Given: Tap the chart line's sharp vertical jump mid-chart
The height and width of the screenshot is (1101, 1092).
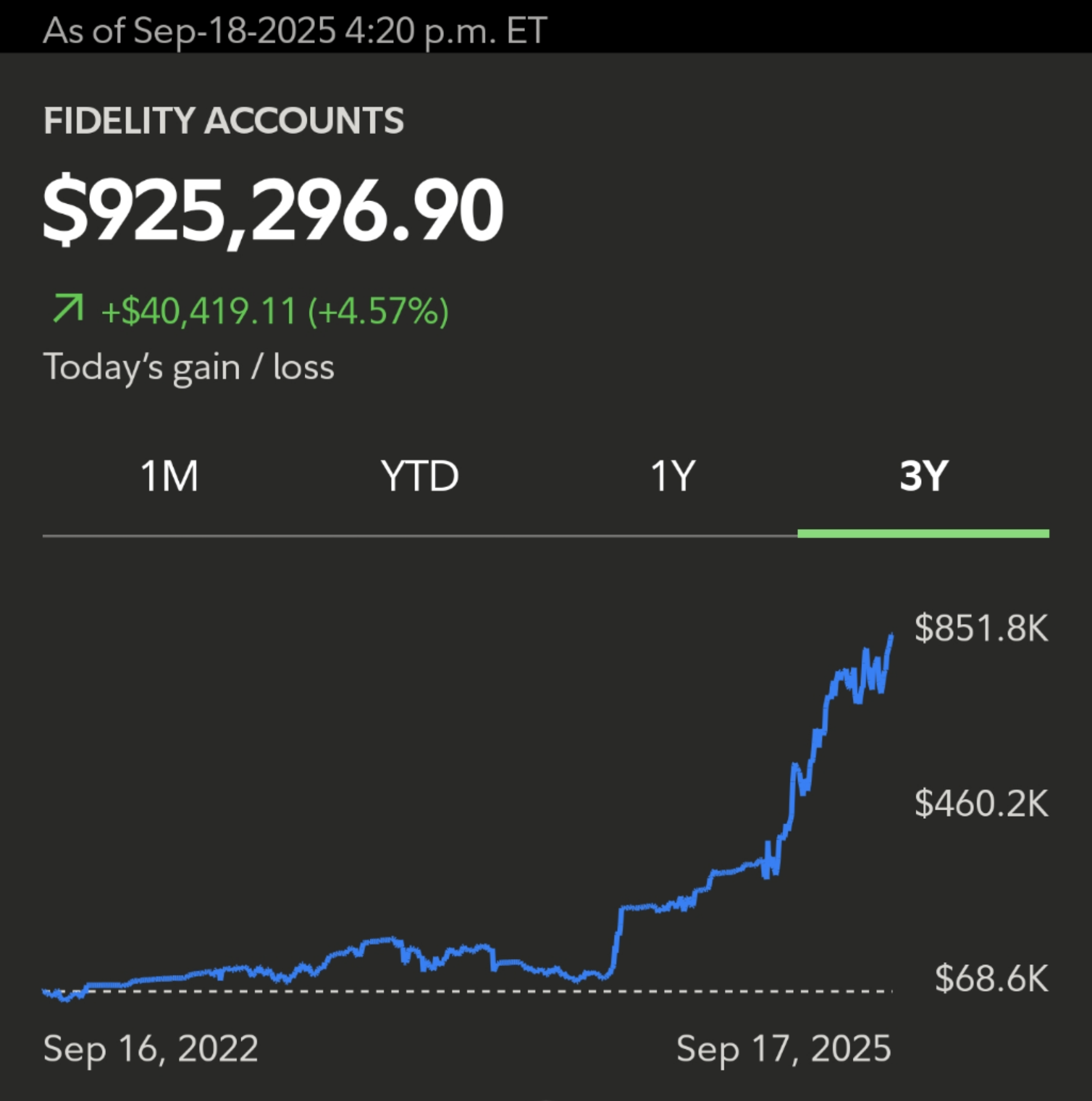Looking at the screenshot, I should pyautogui.click(x=617, y=940).
